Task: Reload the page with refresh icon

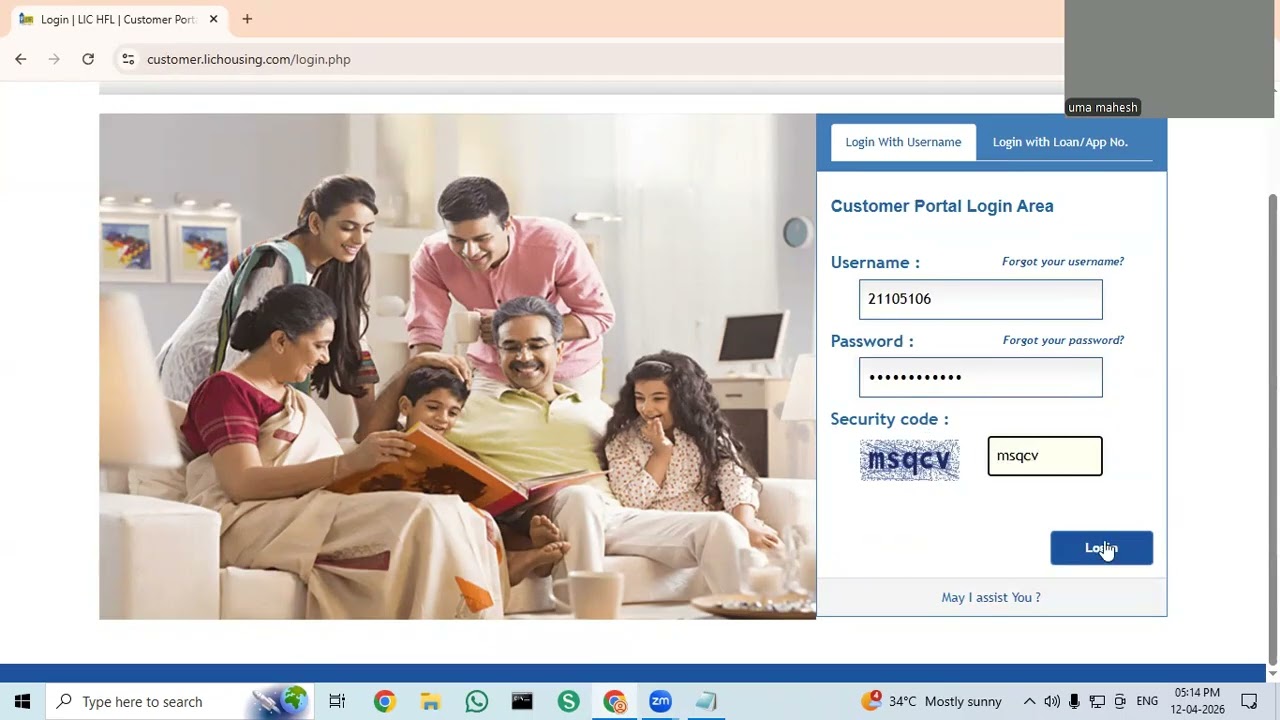Action: [x=88, y=59]
